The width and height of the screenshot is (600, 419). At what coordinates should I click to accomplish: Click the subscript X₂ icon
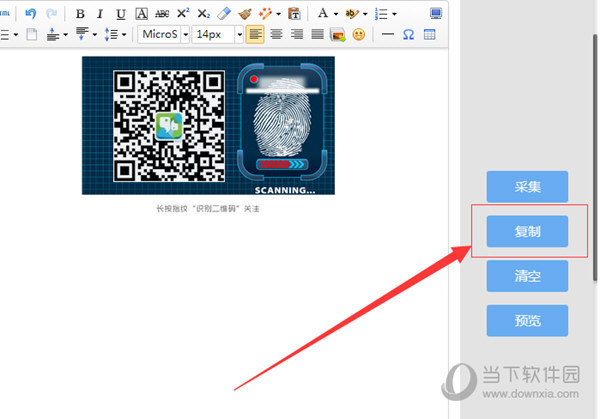[204, 14]
